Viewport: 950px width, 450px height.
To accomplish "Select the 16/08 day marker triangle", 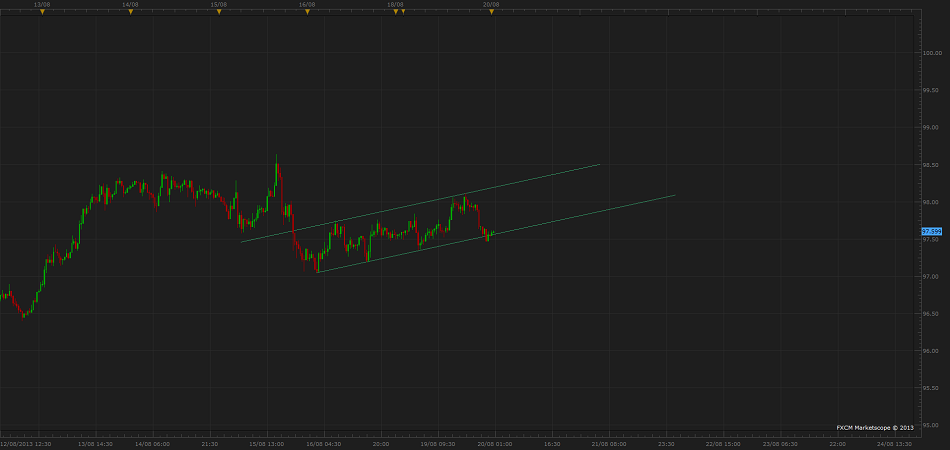I will click(307, 12).
